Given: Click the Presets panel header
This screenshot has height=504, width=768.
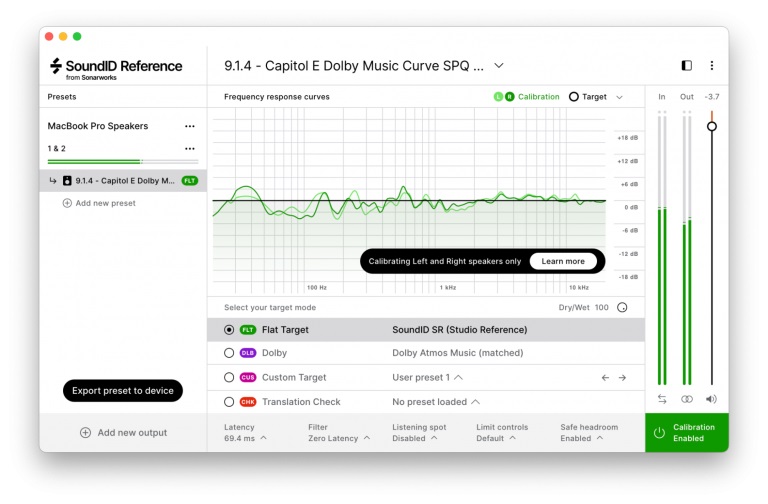Looking at the screenshot, I should point(62,97).
